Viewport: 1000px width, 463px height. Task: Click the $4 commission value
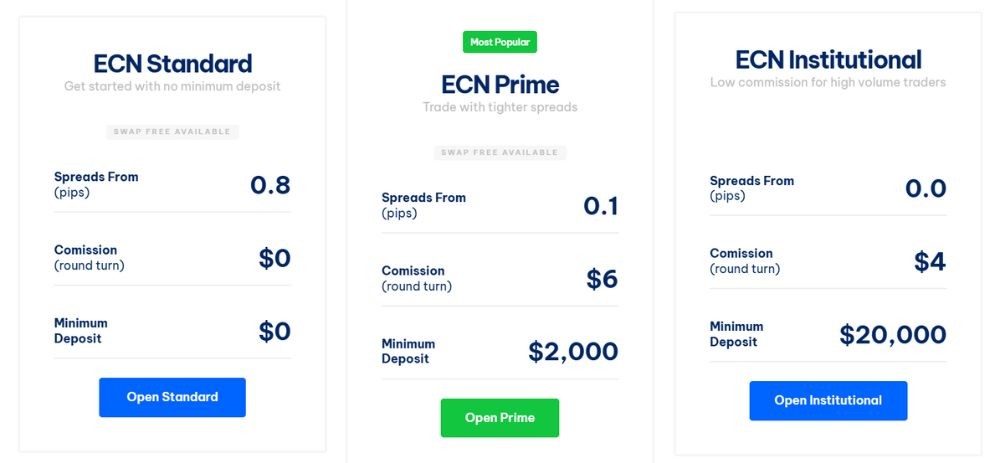pos(930,262)
